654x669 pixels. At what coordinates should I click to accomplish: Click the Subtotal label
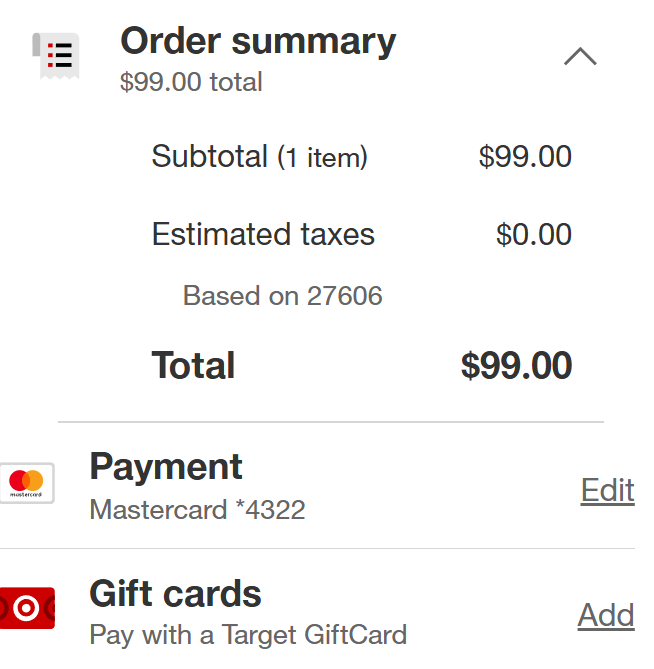pos(210,157)
